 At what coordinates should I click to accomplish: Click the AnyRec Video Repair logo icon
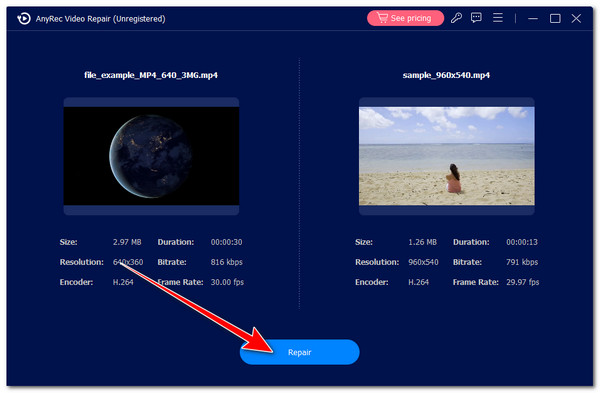point(24,18)
